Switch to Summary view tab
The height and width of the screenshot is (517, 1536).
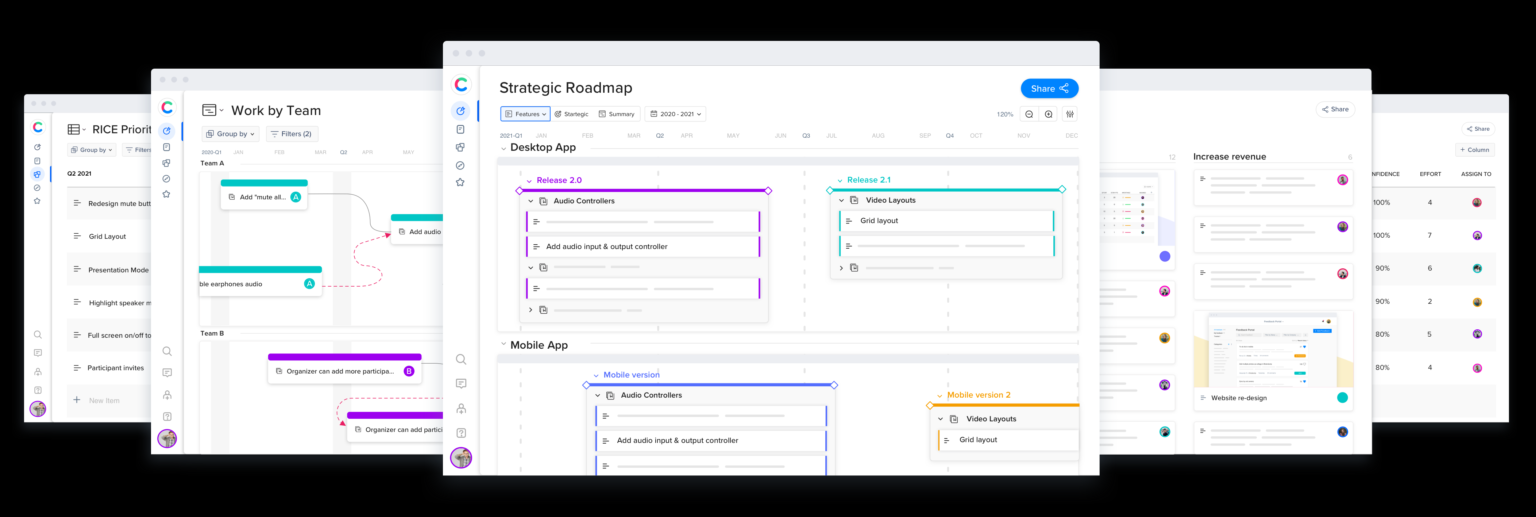[x=617, y=114]
